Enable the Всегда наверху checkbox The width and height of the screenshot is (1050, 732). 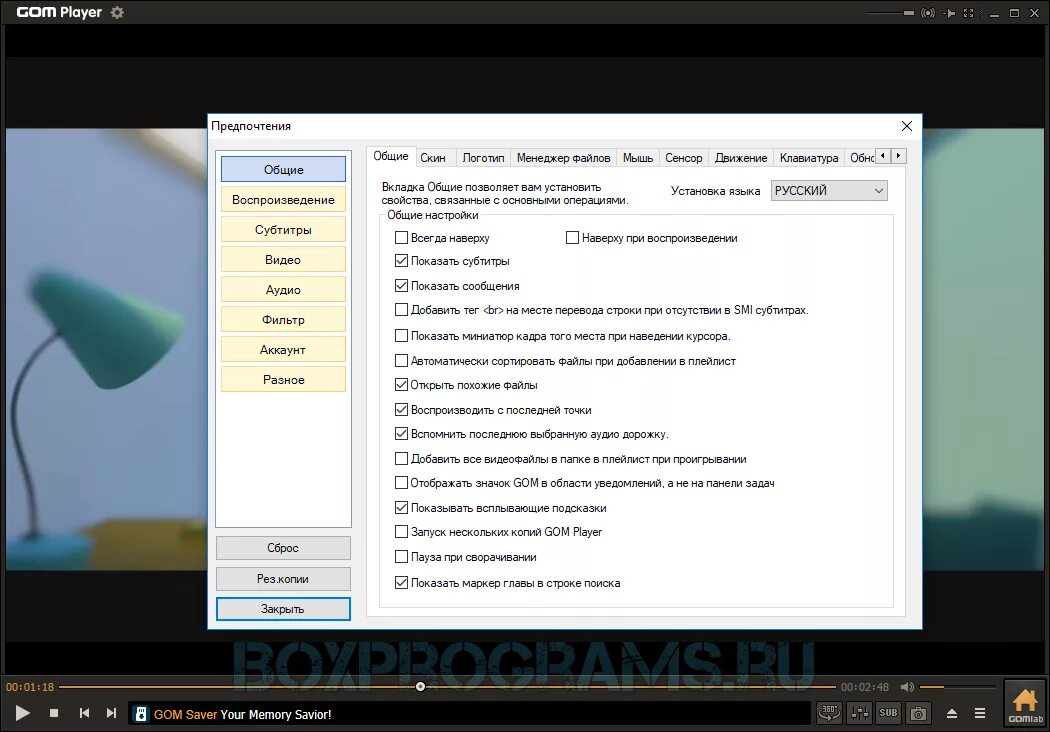click(x=401, y=238)
